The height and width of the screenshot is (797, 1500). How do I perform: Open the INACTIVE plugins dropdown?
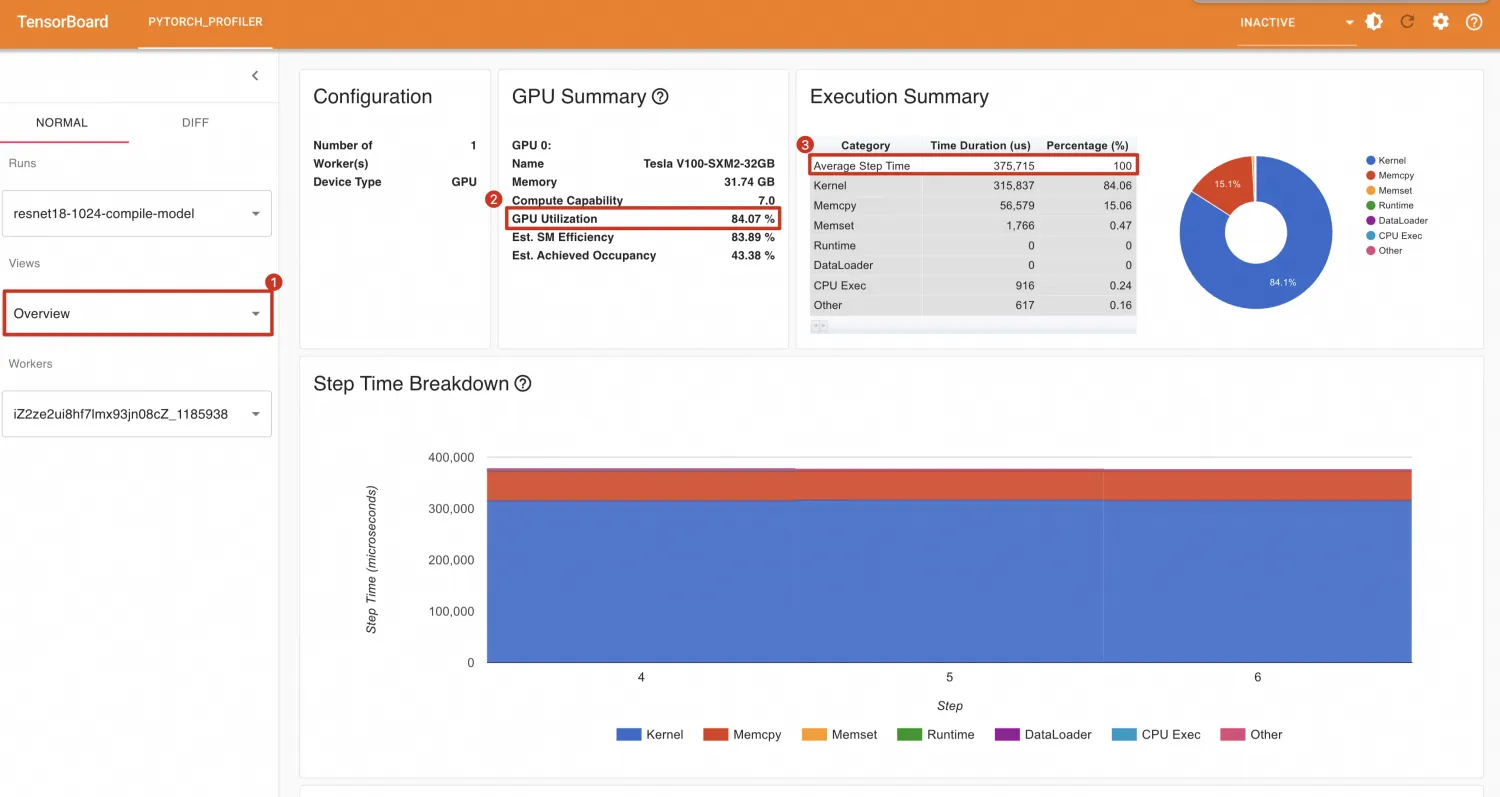tap(1297, 22)
